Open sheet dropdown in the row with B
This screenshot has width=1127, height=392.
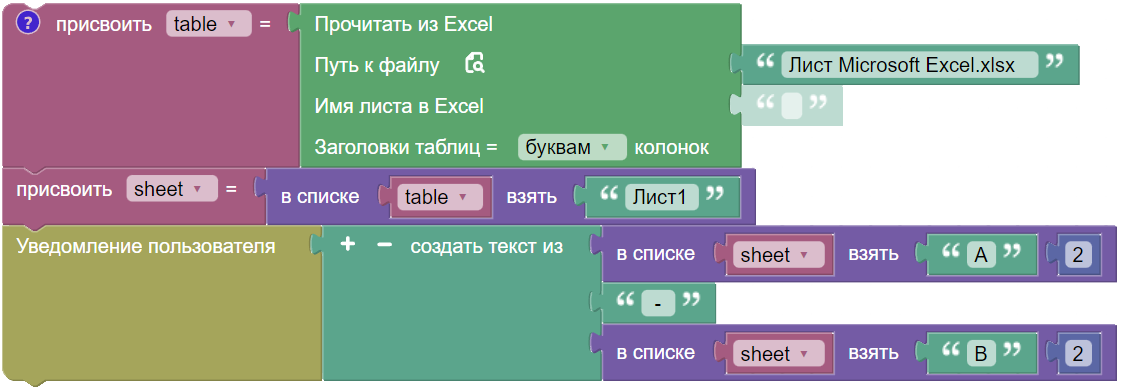click(779, 353)
